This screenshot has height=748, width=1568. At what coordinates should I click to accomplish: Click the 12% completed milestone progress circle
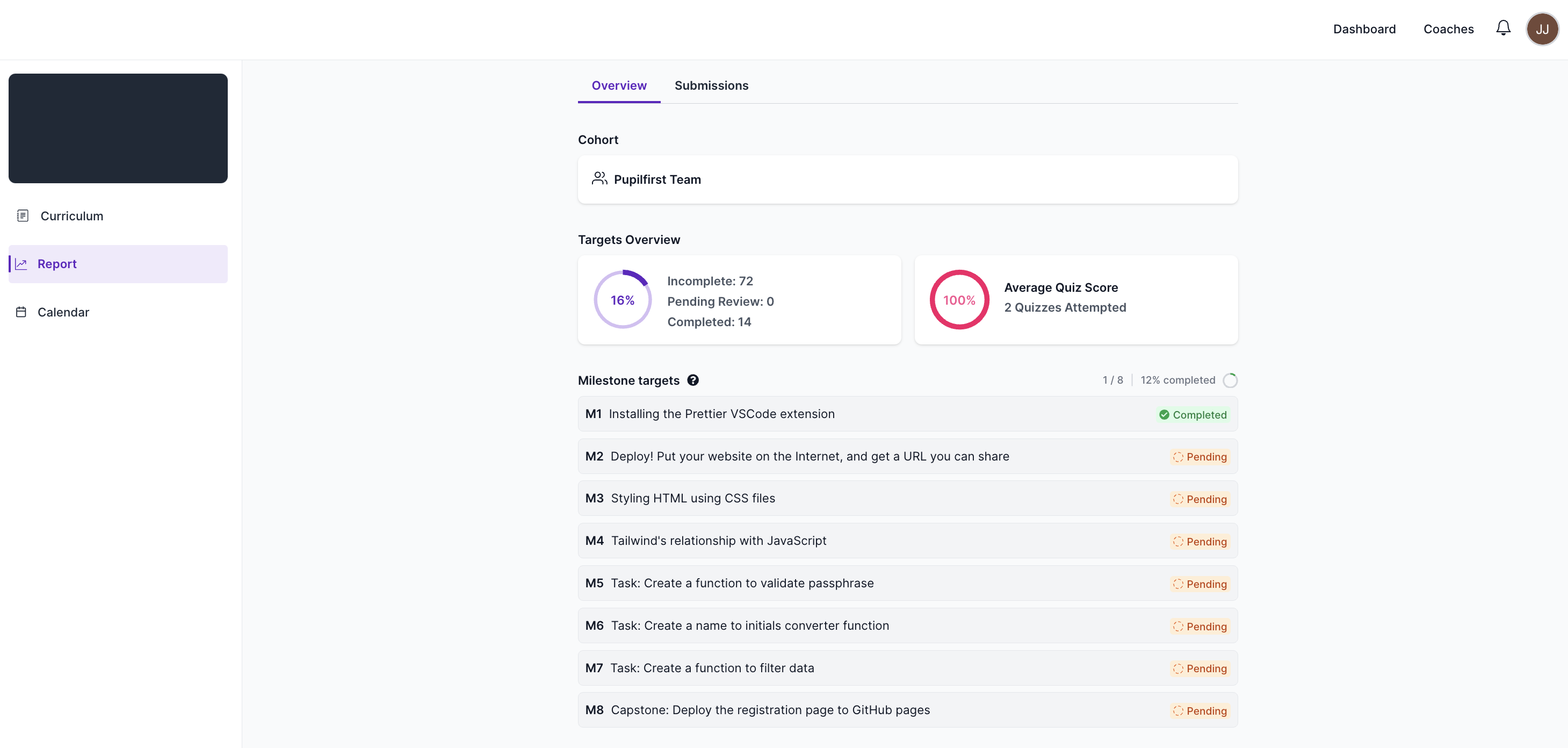tap(1230, 380)
